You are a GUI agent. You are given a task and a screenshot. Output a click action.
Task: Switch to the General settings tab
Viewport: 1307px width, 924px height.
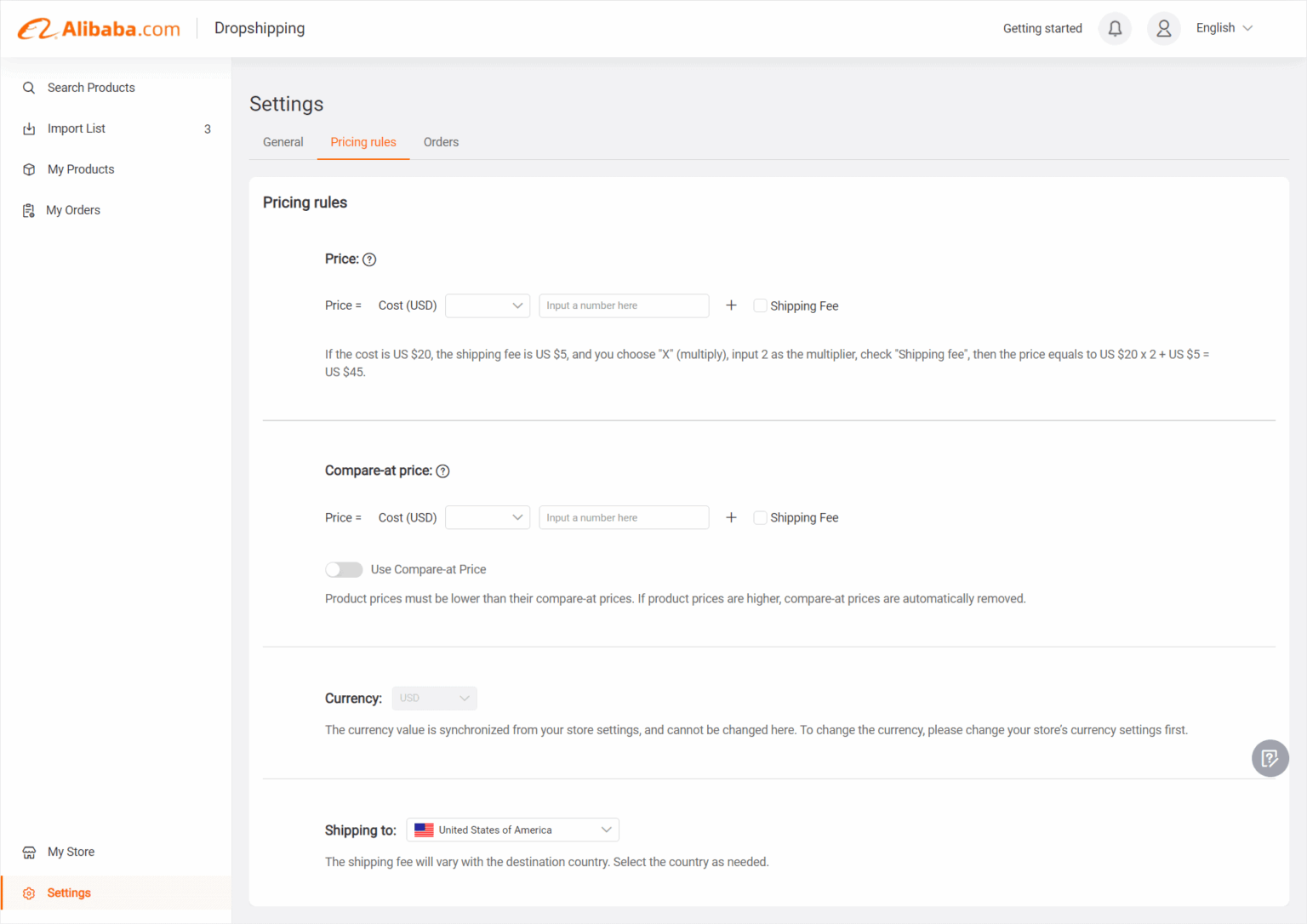(x=283, y=141)
